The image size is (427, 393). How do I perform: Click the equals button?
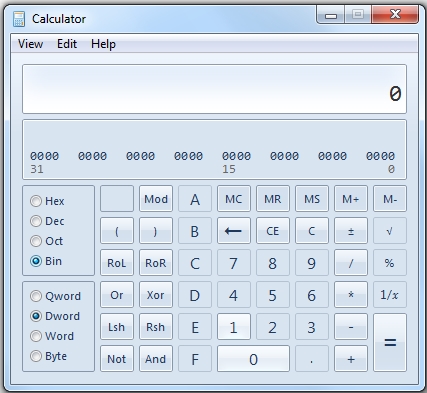click(x=390, y=342)
